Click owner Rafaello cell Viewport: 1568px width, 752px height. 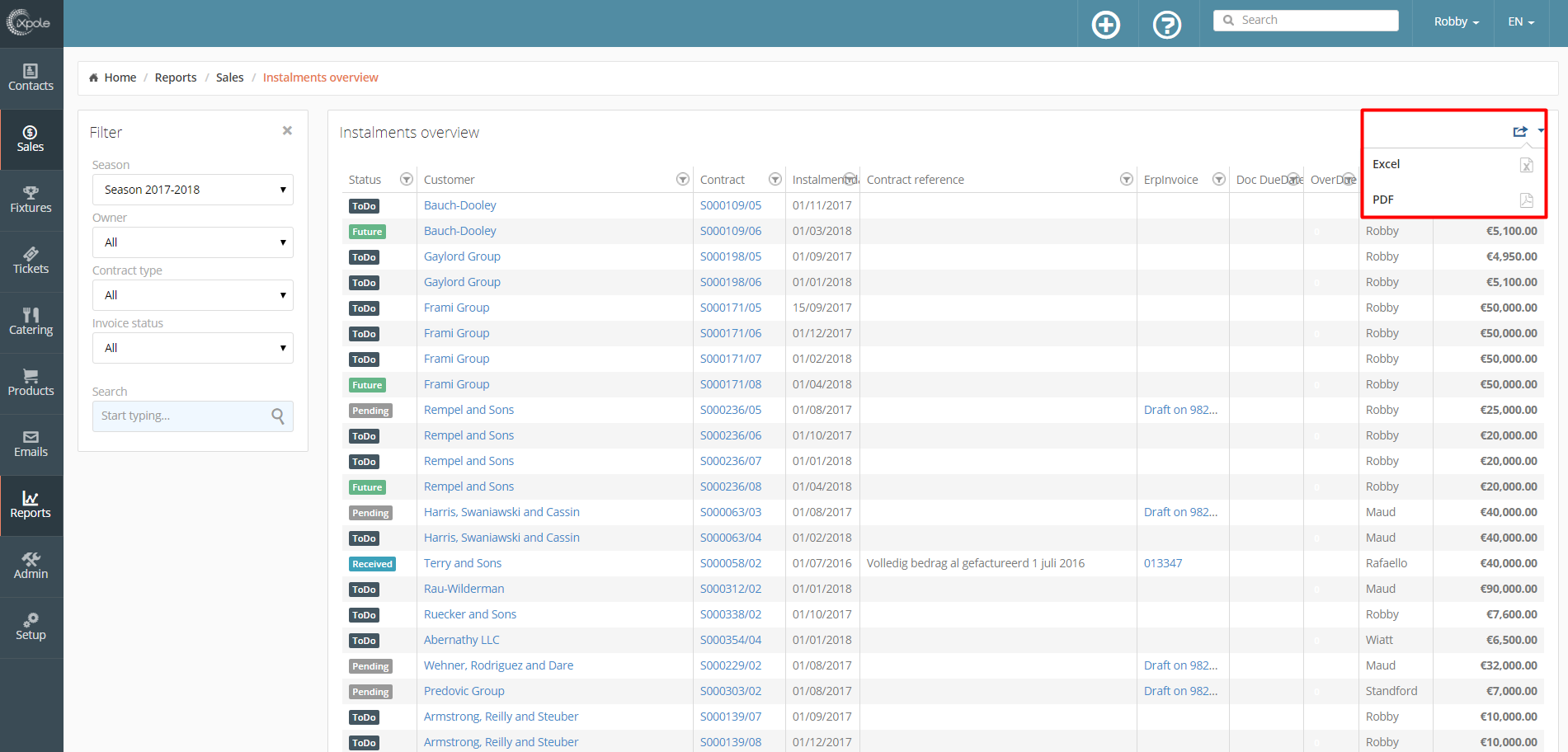pyautogui.click(x=1387, y=563)
